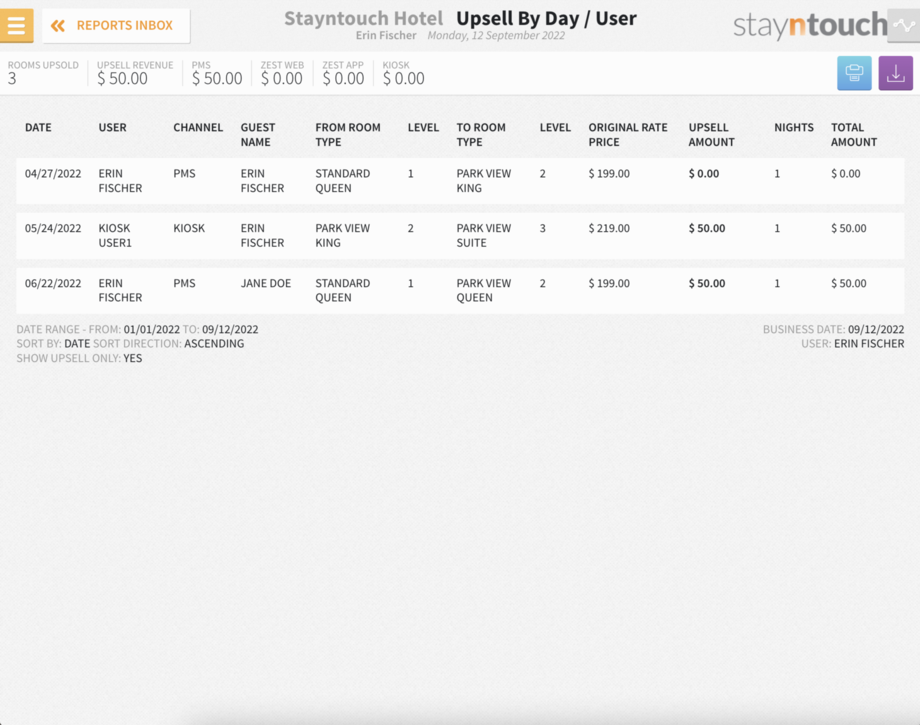Click the $ 0.00 upsell amount

[x=704, y=174]
